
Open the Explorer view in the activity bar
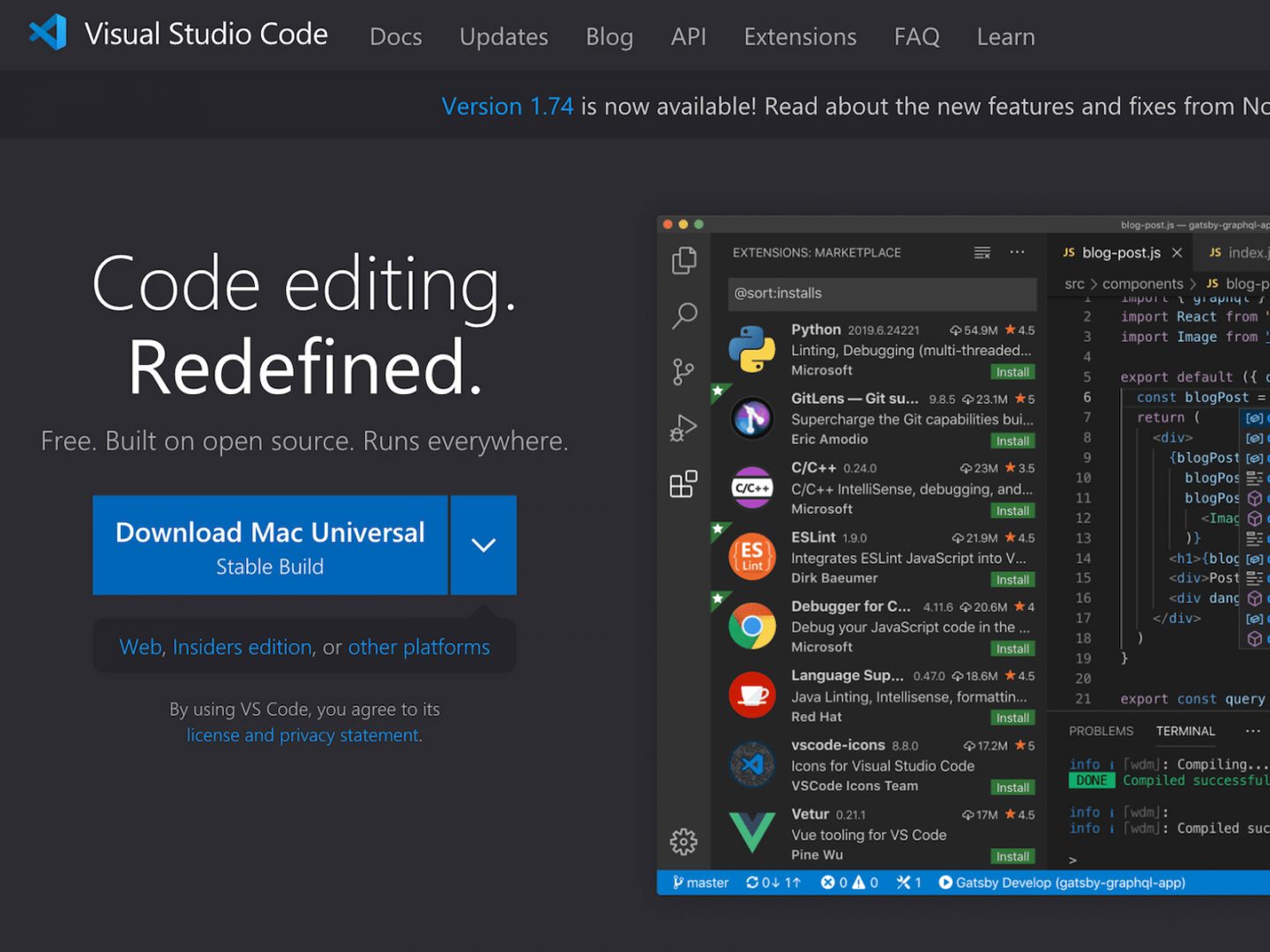click(684, 261)
